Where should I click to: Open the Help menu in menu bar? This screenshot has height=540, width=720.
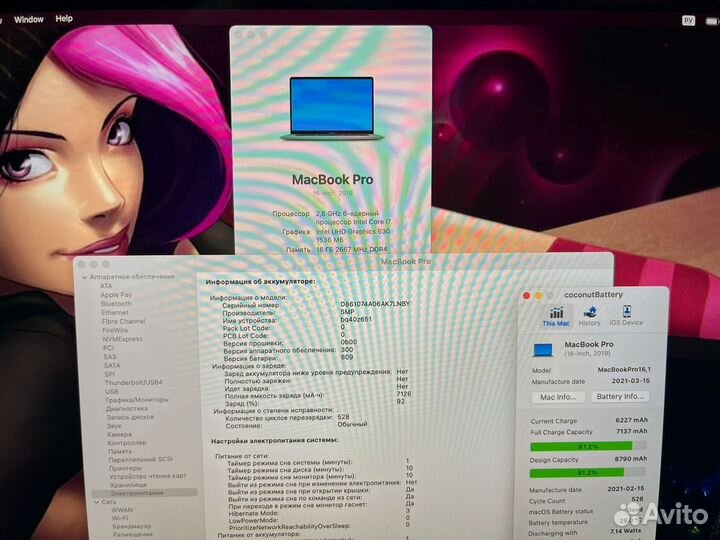coord(64,18)
